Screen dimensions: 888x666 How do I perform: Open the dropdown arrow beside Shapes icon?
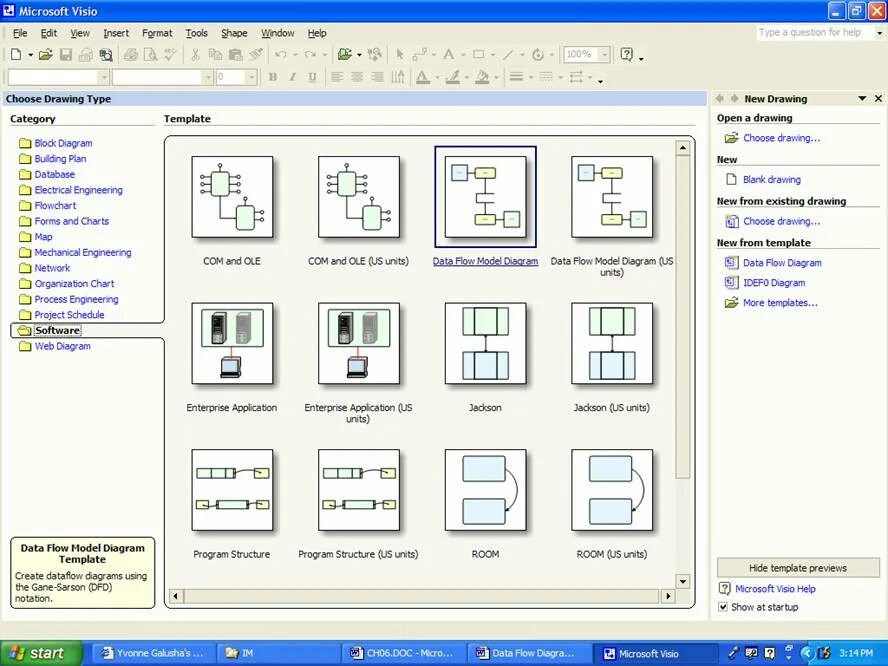(x=359, y=55)
